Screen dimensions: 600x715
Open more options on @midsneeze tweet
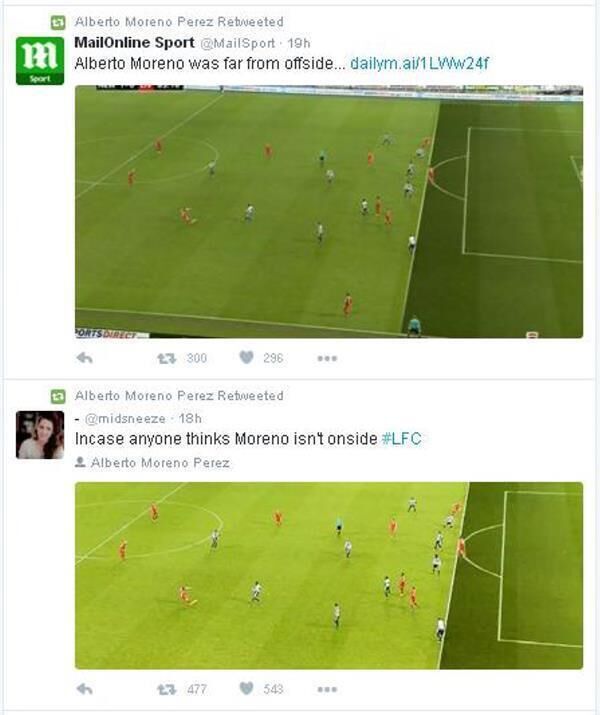327,689
